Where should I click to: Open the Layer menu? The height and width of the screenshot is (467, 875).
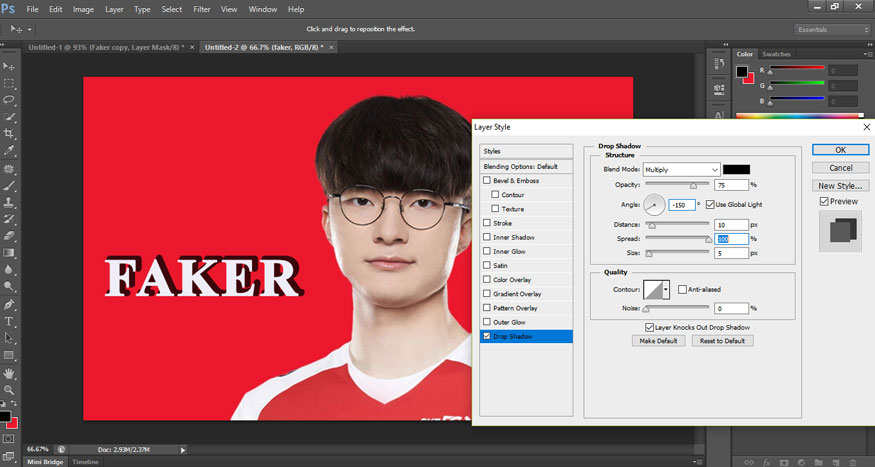point(114,9)
